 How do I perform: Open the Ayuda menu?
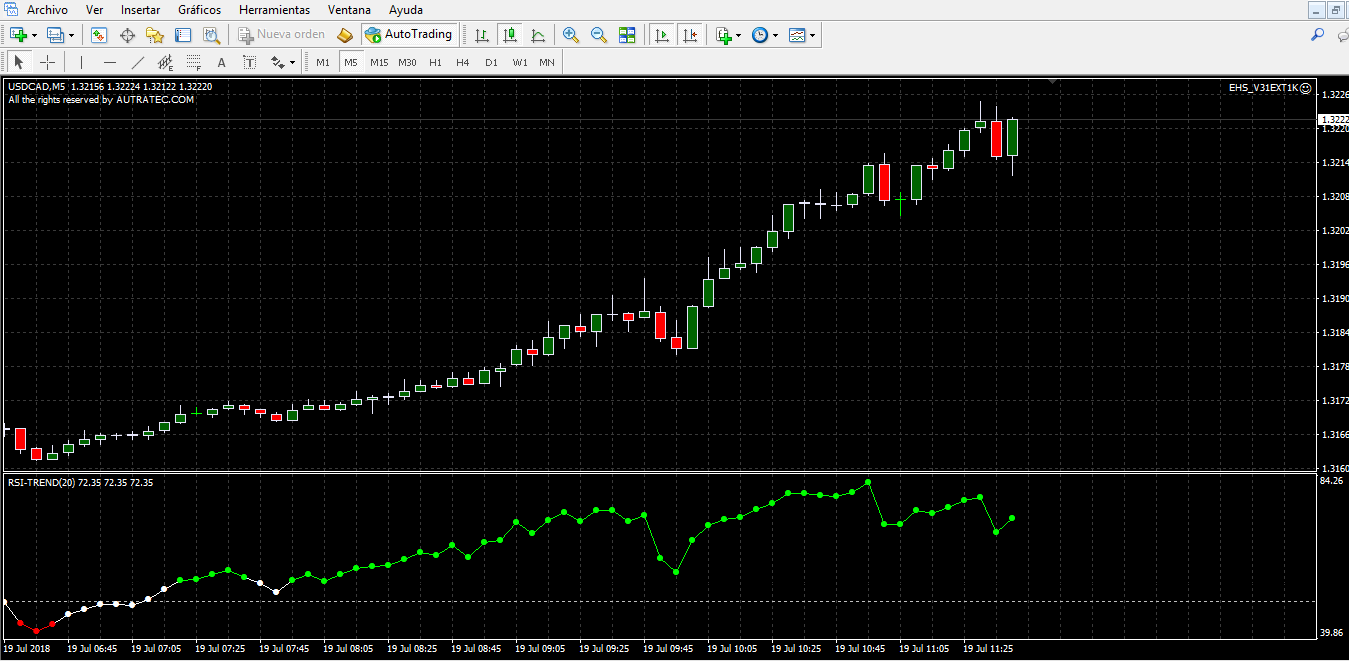coord(406,10)
